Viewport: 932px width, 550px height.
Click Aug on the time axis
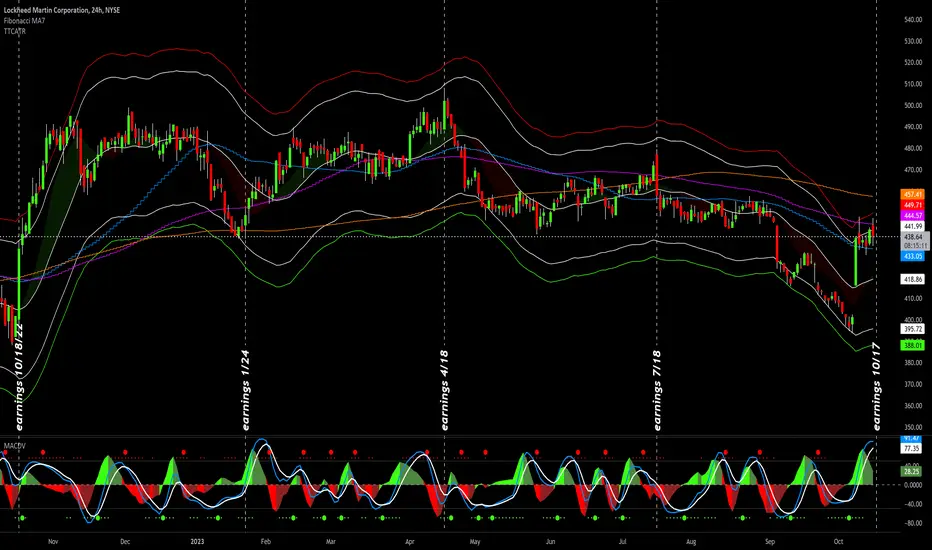point(691,542)
